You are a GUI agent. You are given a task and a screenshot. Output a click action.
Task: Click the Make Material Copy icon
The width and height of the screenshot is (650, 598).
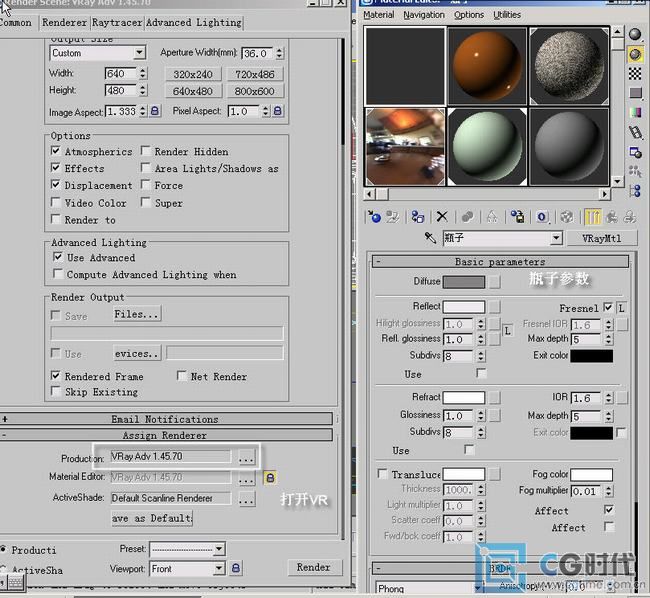(x=467, y=217)
